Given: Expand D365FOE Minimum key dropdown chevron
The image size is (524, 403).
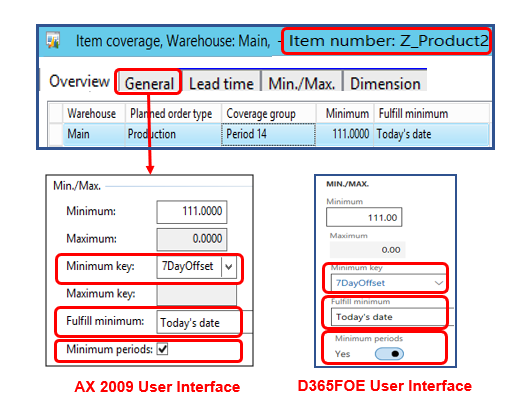Looking at the screenshot, I should 439,283.
